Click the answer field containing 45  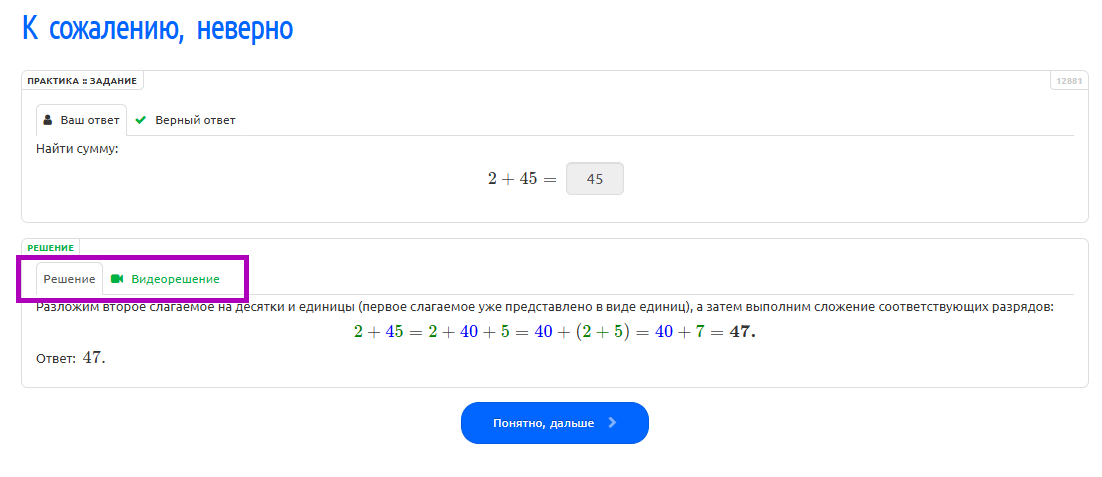point(595,179)
